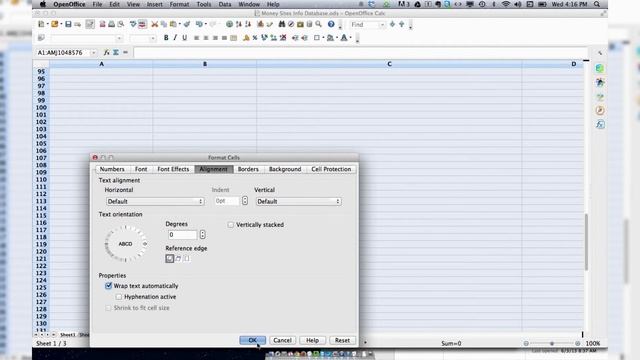Click the Wi-Fi icon in menu bar
Viewport: 640px width, 360px height.
tap(506, 4)
